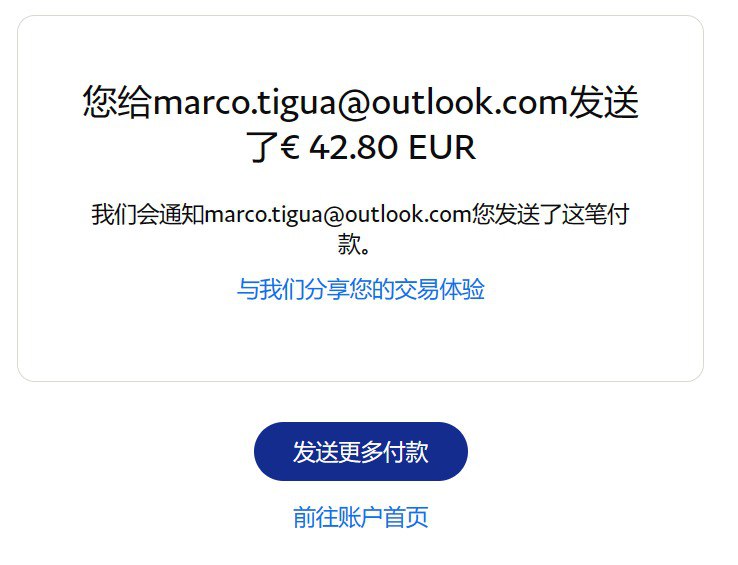
Task: Click 我们会通知 in the notification sentence
Action: (x=148, y=215)
